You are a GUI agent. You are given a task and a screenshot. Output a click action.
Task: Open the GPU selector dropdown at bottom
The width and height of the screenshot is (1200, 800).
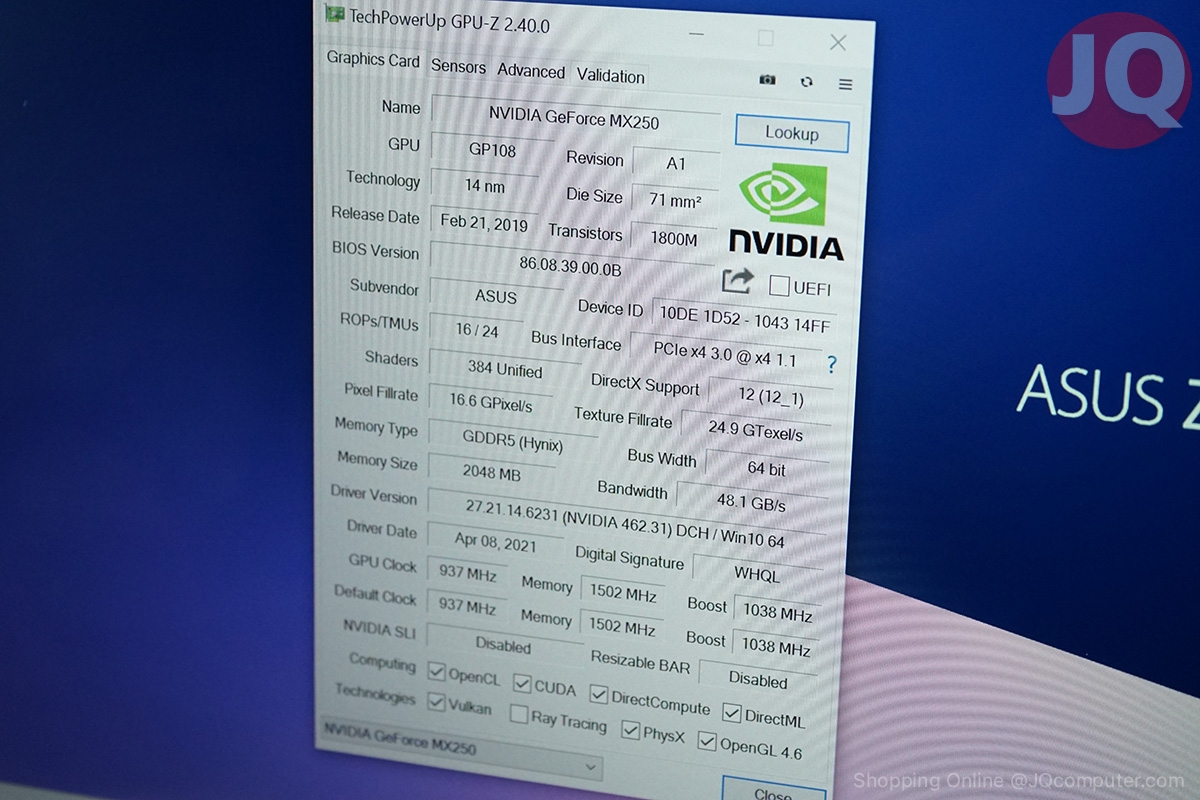pyautogui.click(x=461, y=750)
